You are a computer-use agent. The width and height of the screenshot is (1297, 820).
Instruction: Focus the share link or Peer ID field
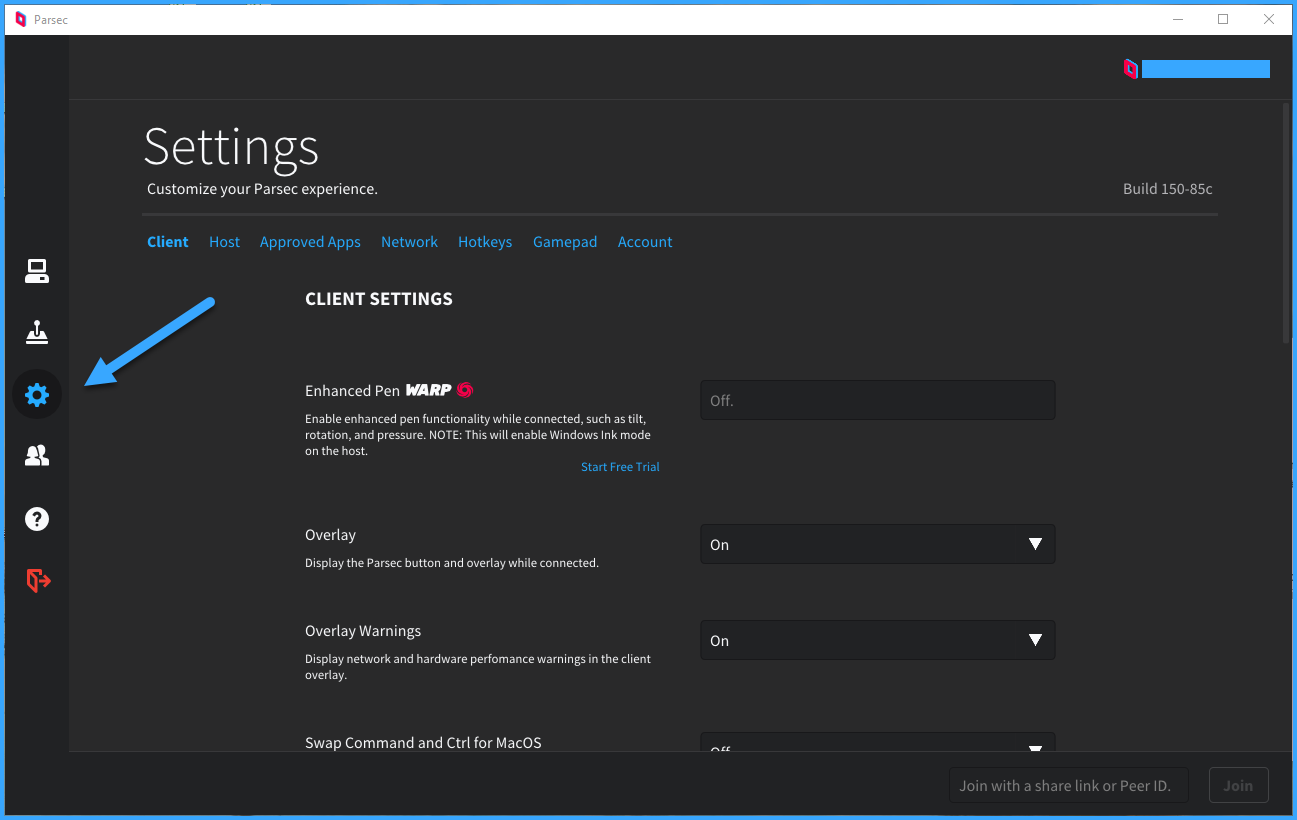click(x=1069, y=785)
